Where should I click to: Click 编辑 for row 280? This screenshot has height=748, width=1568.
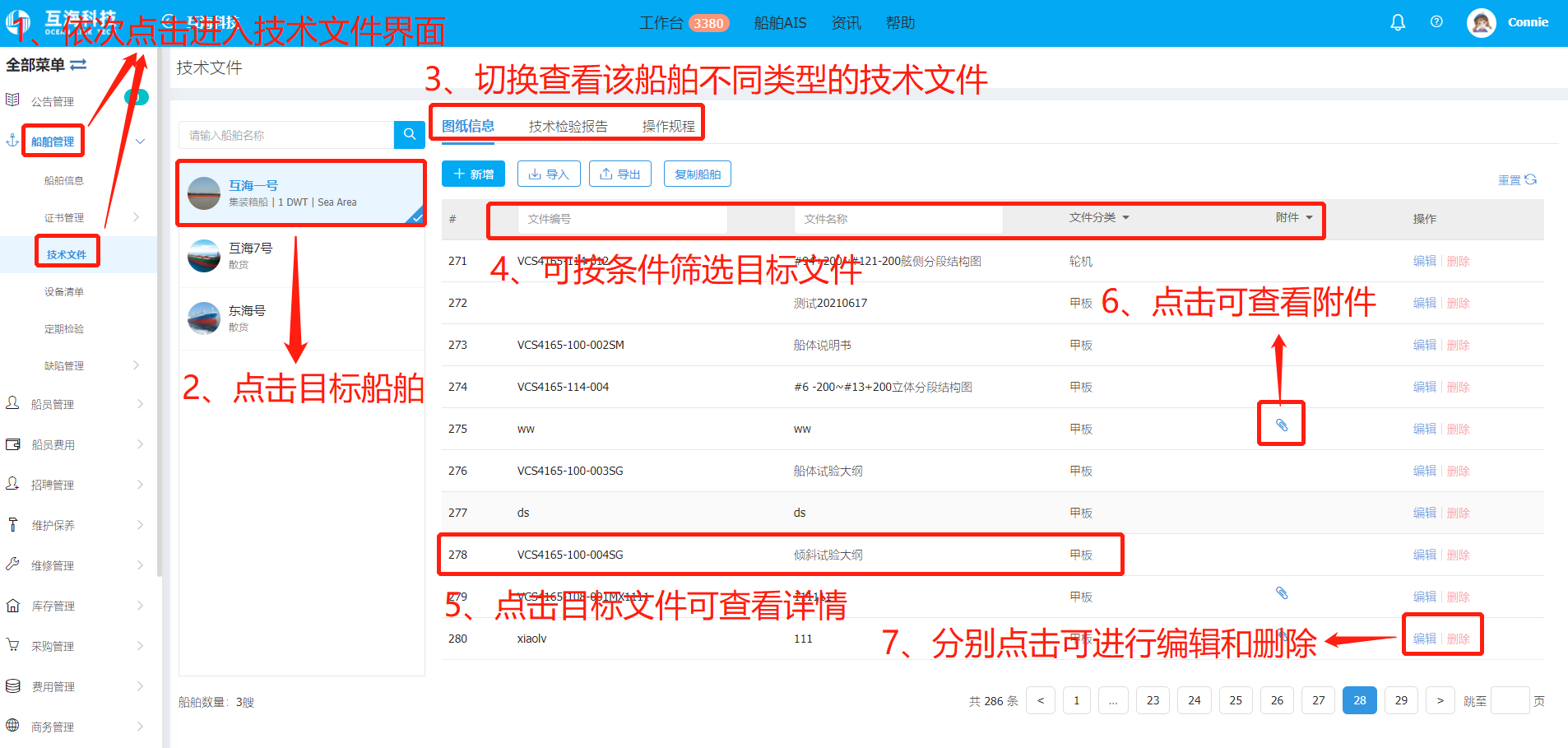point(1424,639)
